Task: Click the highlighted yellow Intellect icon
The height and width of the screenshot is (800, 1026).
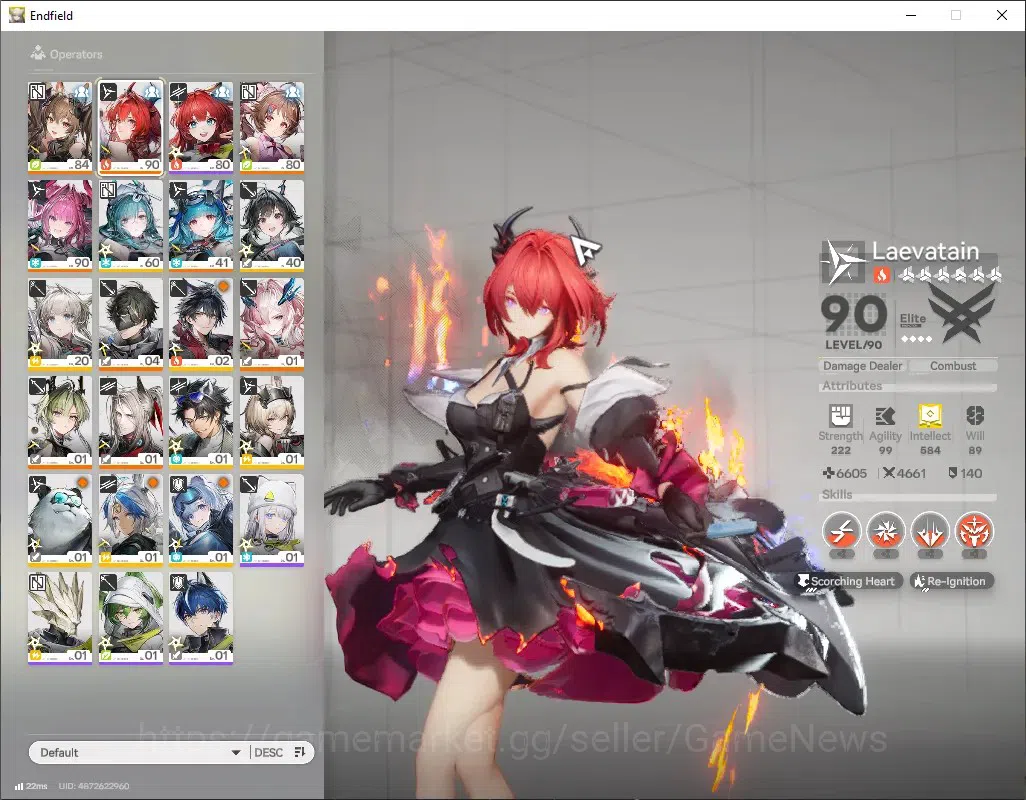Action: pos(930,415)
